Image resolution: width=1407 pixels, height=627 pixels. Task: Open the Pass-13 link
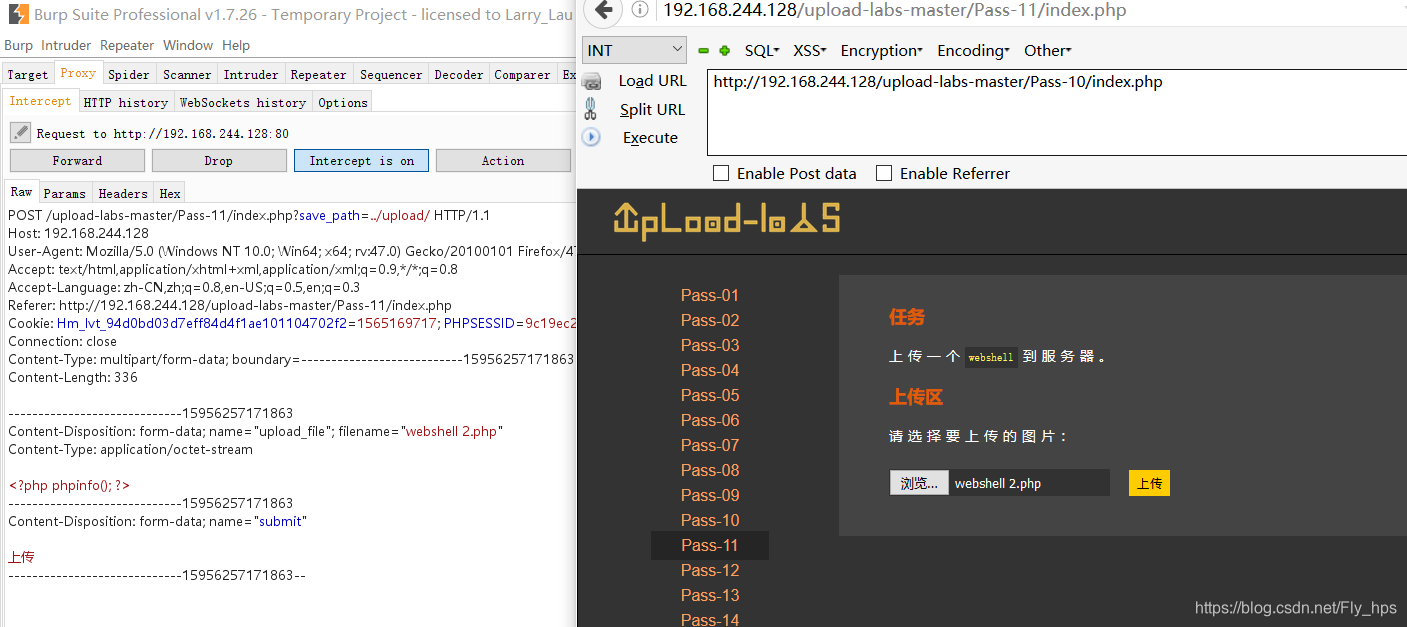tap(710, 595)
